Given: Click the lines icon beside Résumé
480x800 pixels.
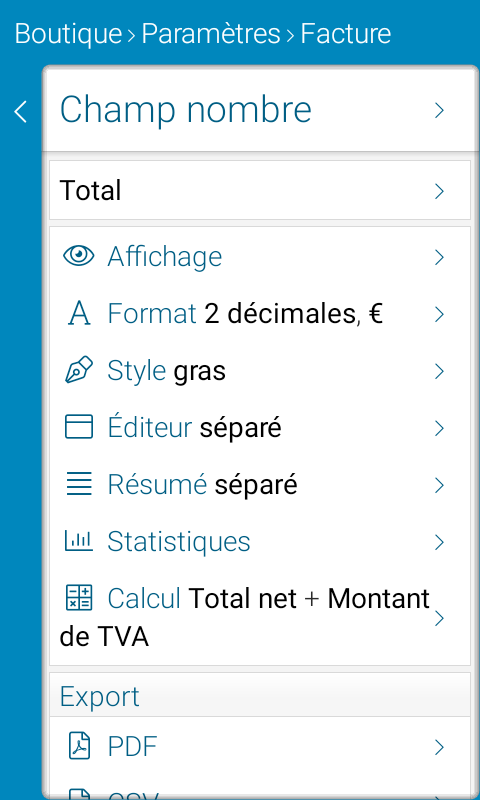Looking at the screenshot, I should [x=79, y=484].
